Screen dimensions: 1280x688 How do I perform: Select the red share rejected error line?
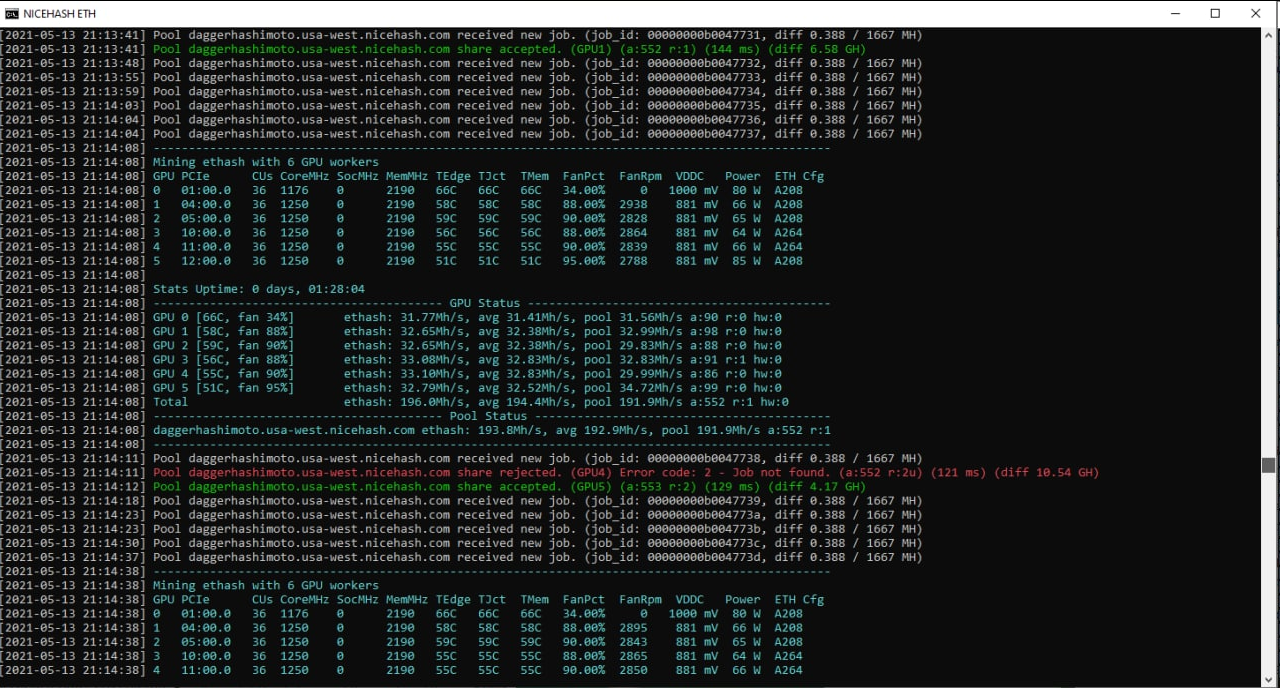point(620,472)
